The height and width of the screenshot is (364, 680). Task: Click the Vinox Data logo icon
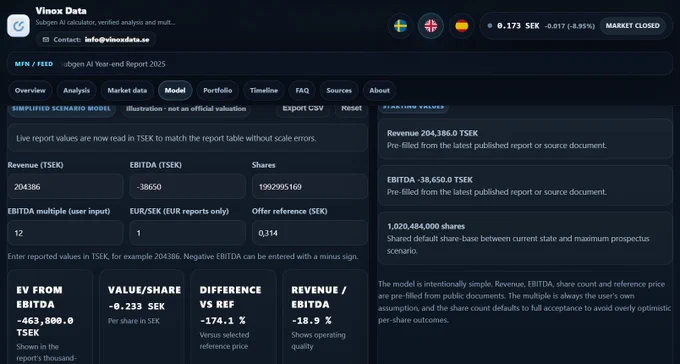point(19,26)
